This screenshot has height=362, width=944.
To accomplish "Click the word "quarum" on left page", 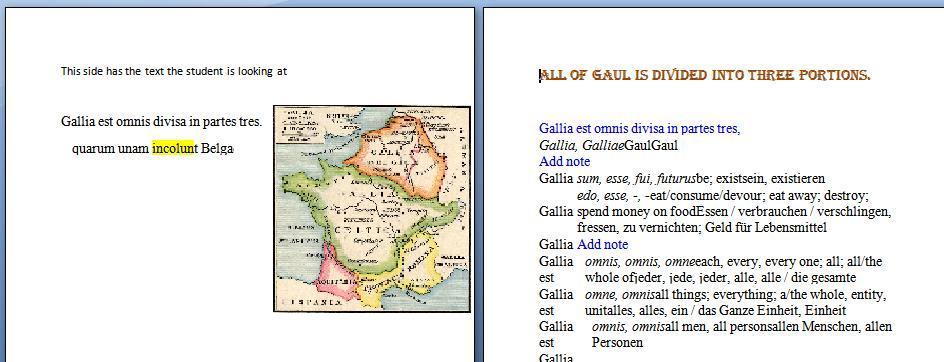I will [93, 149].
